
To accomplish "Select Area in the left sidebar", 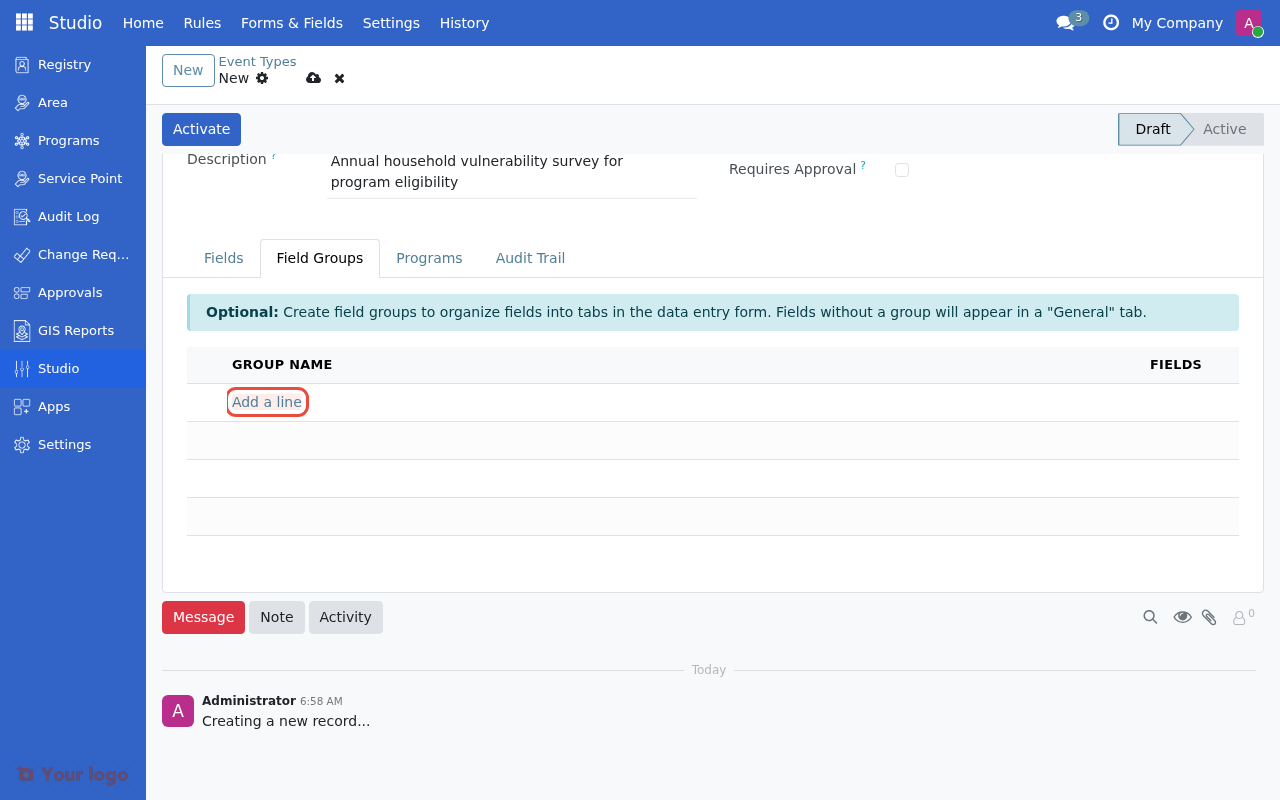I will point(52,102).
